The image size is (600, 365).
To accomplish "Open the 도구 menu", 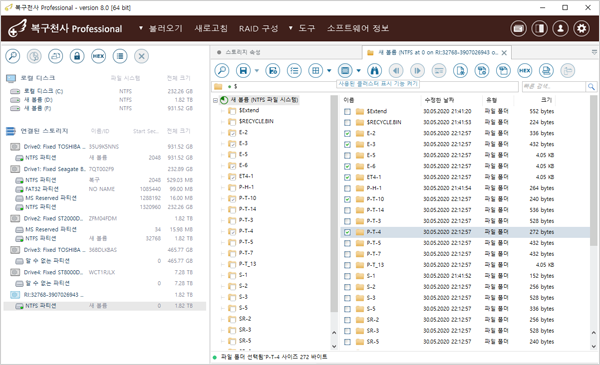I will (307, 28).
